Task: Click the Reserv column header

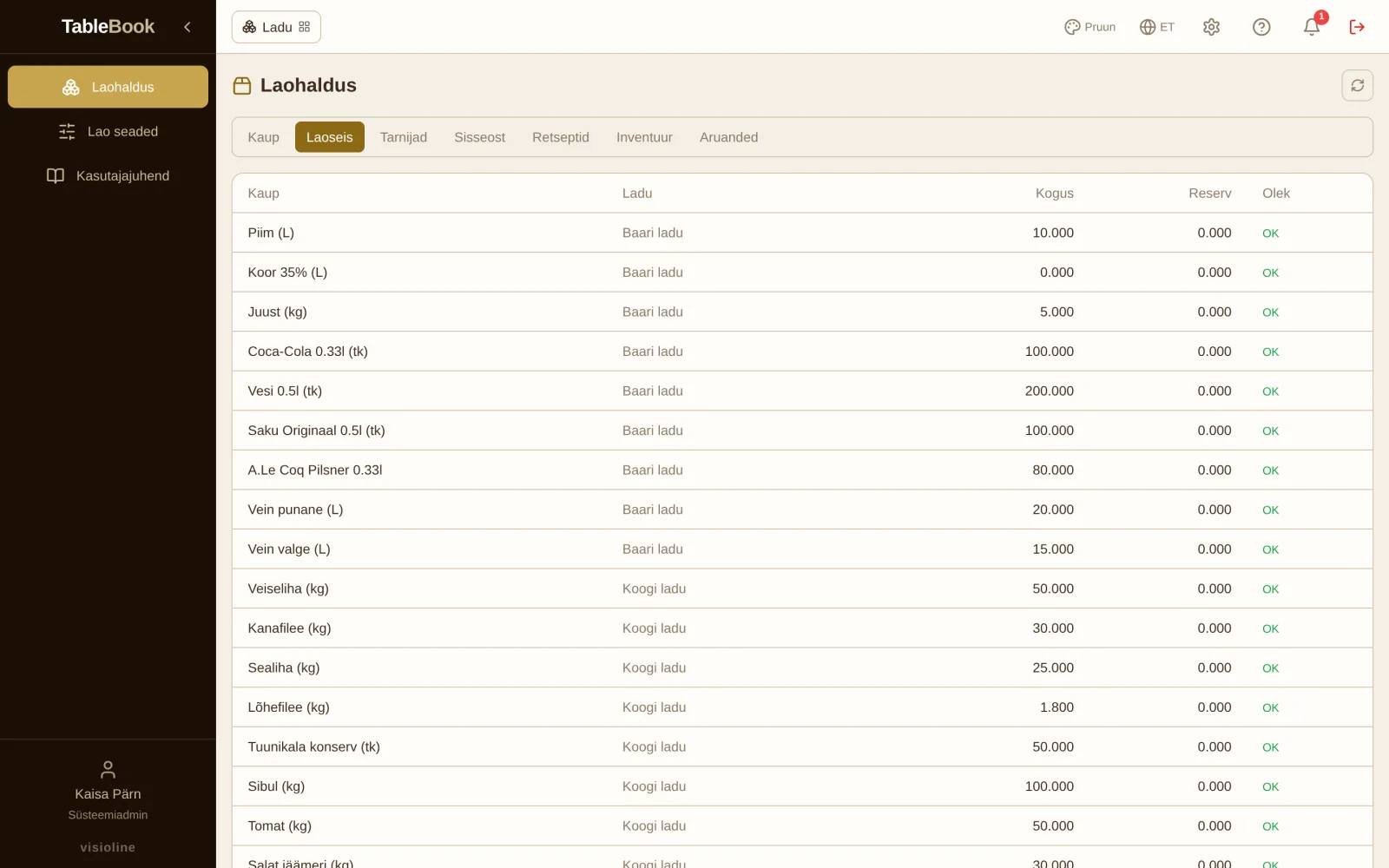Action: [x=1209, y=193]
